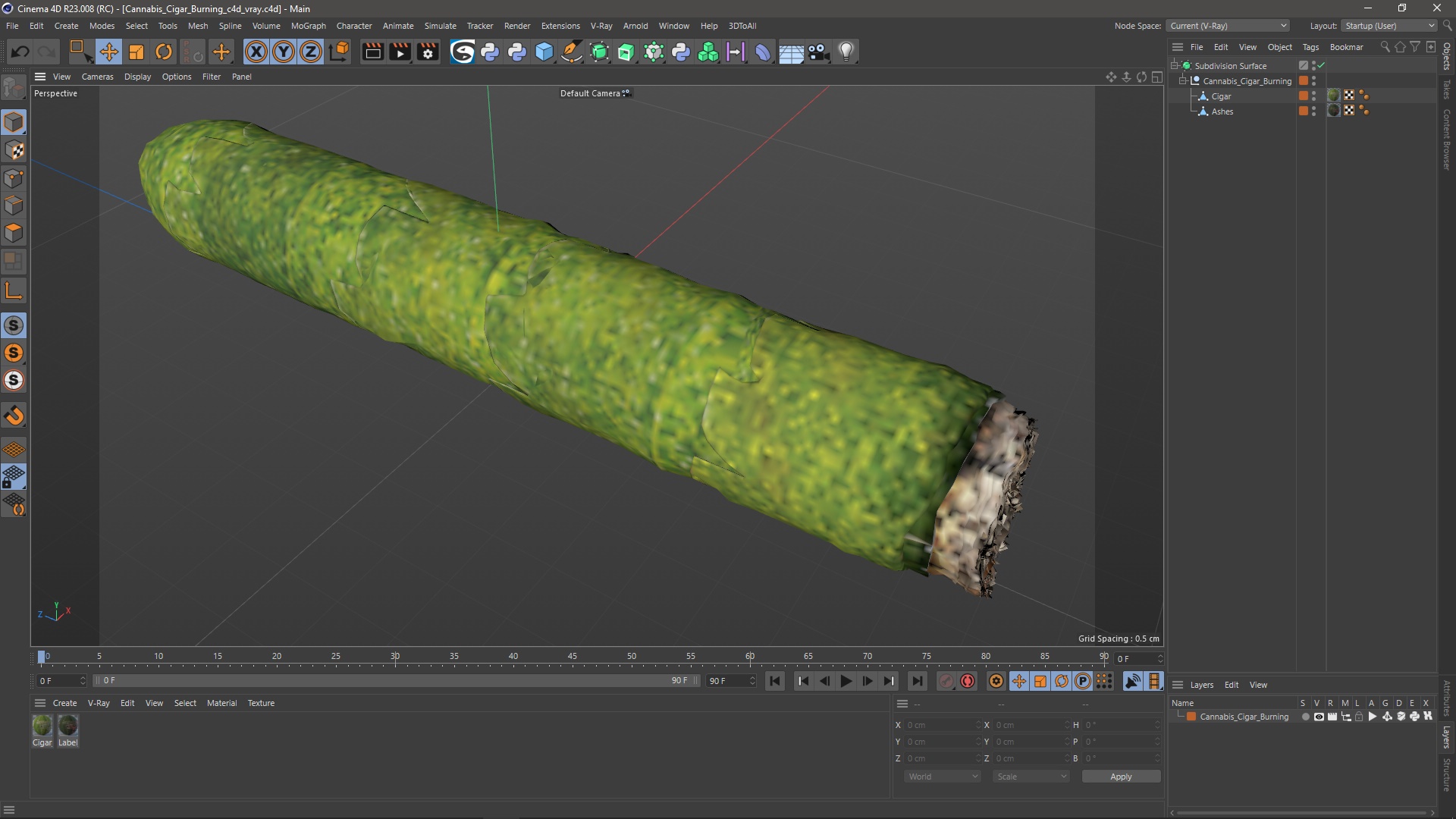Select Polygons mode icon in left toolbar
This screenshot has height=819, width=1456.
[14, 234]
